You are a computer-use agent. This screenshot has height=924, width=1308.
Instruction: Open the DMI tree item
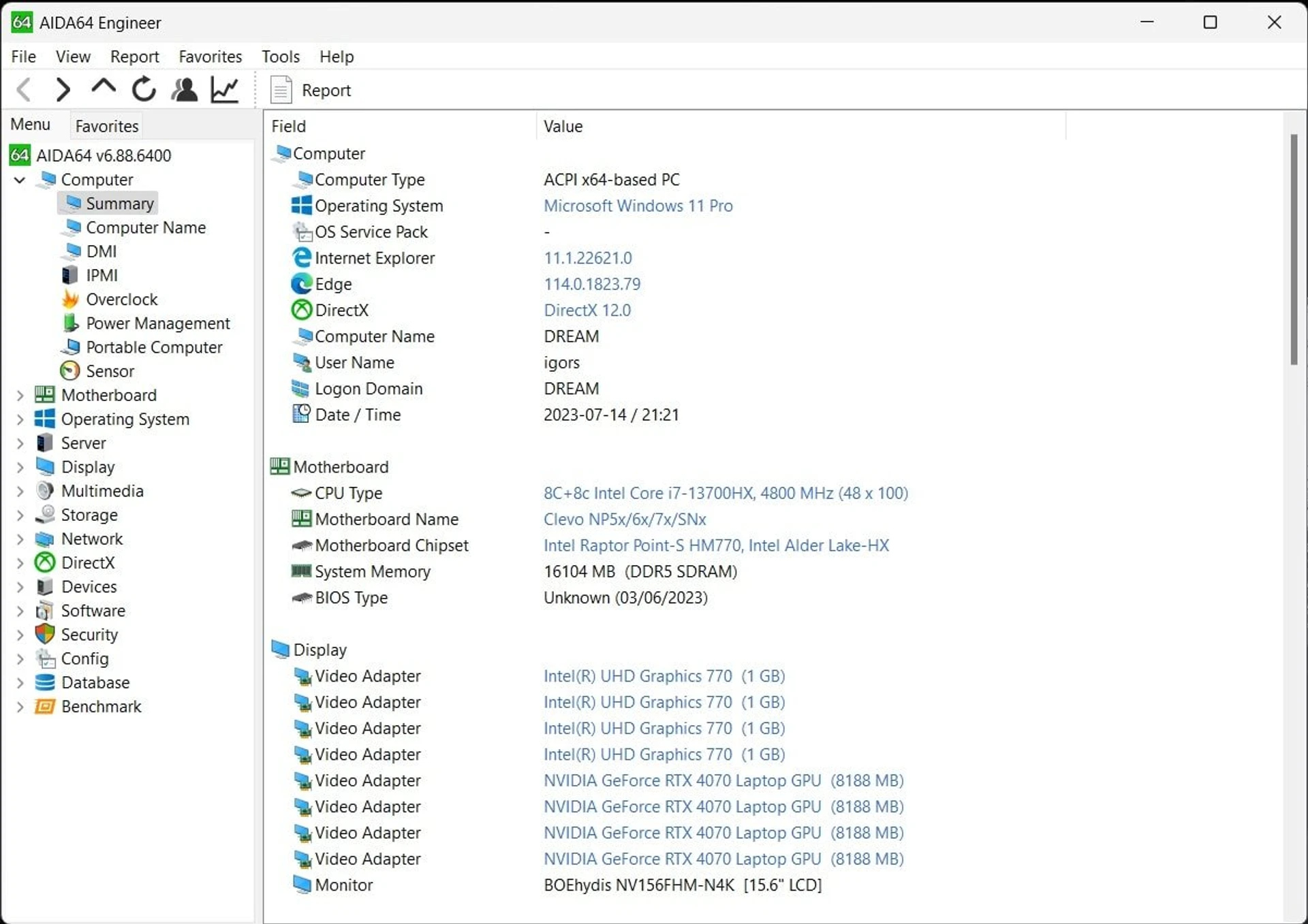coord(91,251)
